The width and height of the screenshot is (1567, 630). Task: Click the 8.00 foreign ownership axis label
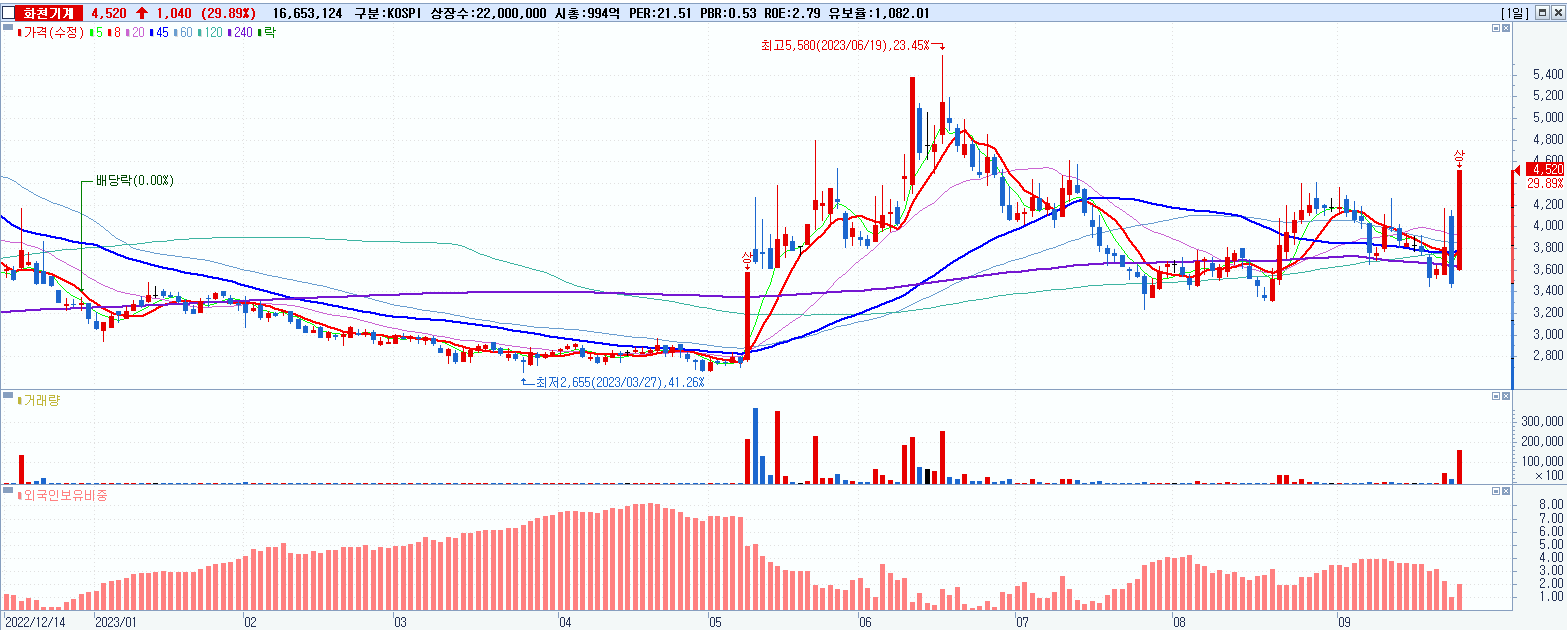(1551, 506)
